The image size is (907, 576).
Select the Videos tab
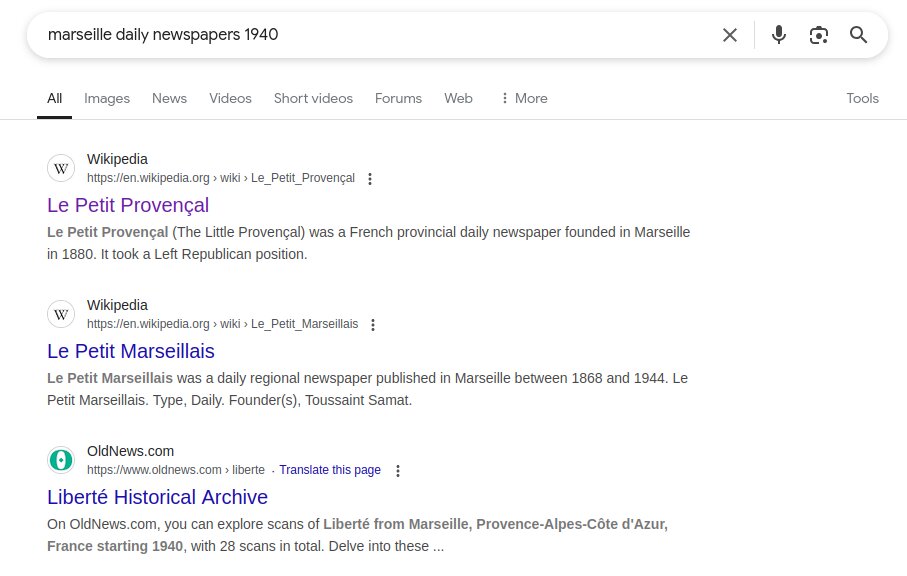click(230, 98)
